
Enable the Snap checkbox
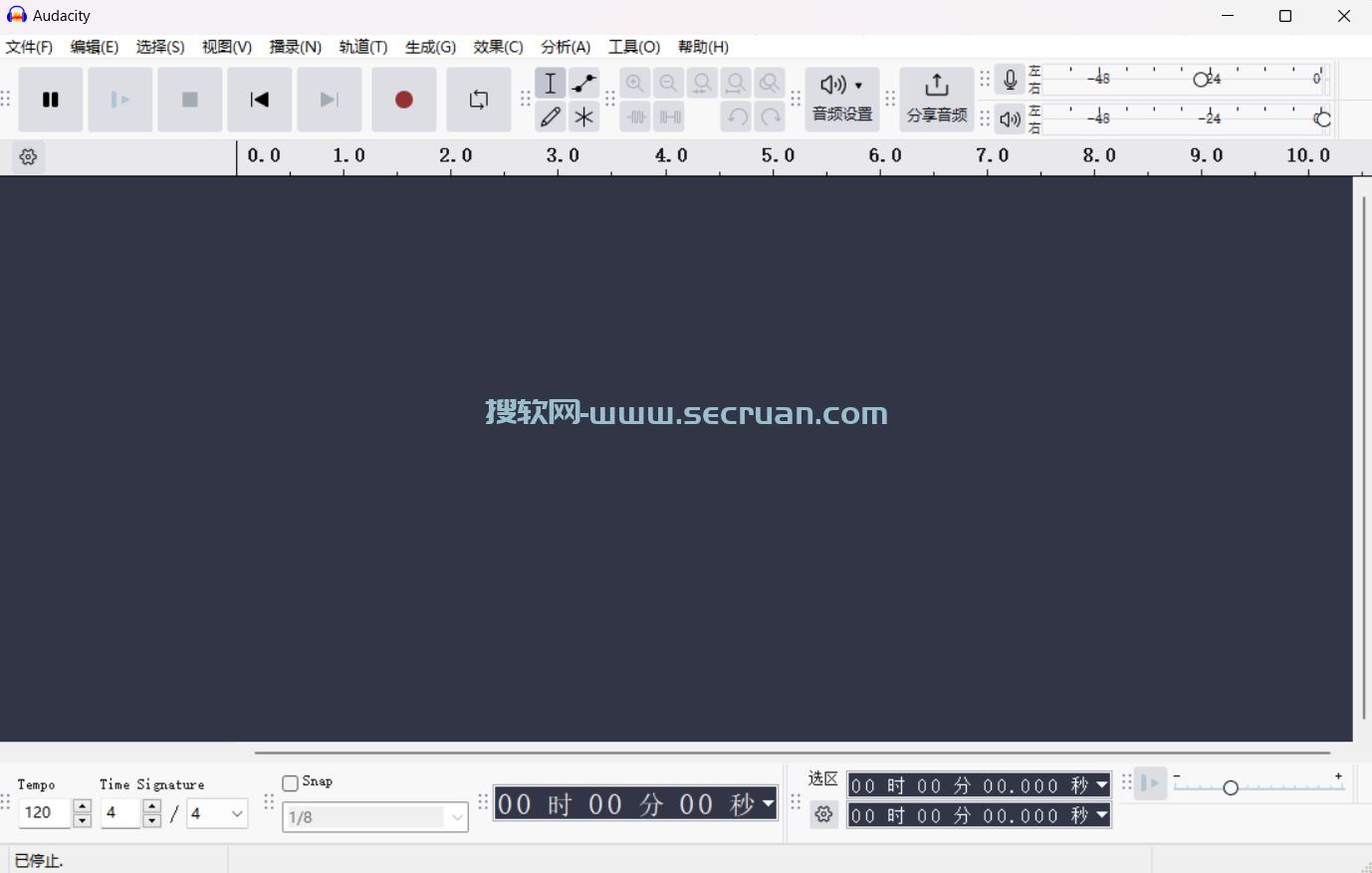click(x=291, y=783)
